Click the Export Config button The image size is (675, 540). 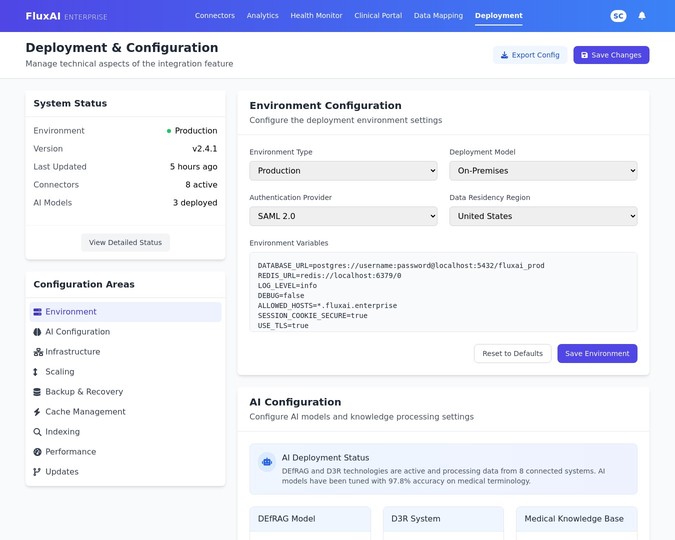530,55
